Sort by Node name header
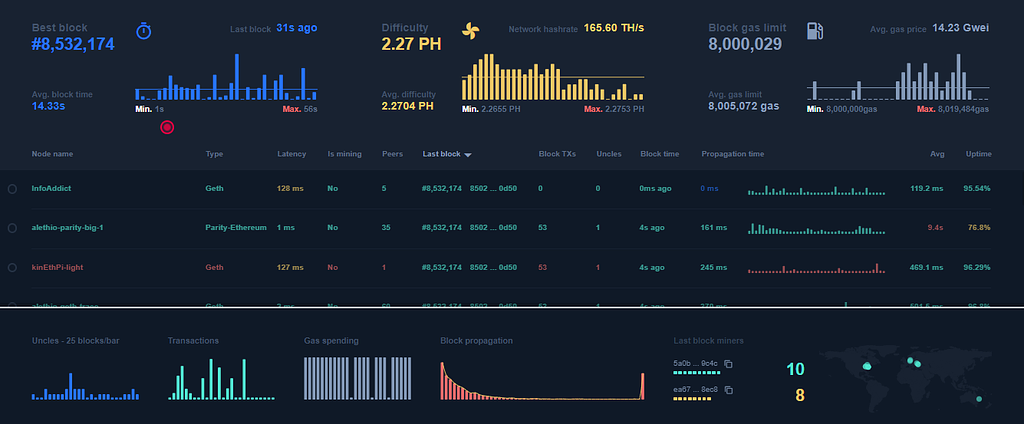Image resolution: width=1024 pixels, height=424 pixels. 52,154
